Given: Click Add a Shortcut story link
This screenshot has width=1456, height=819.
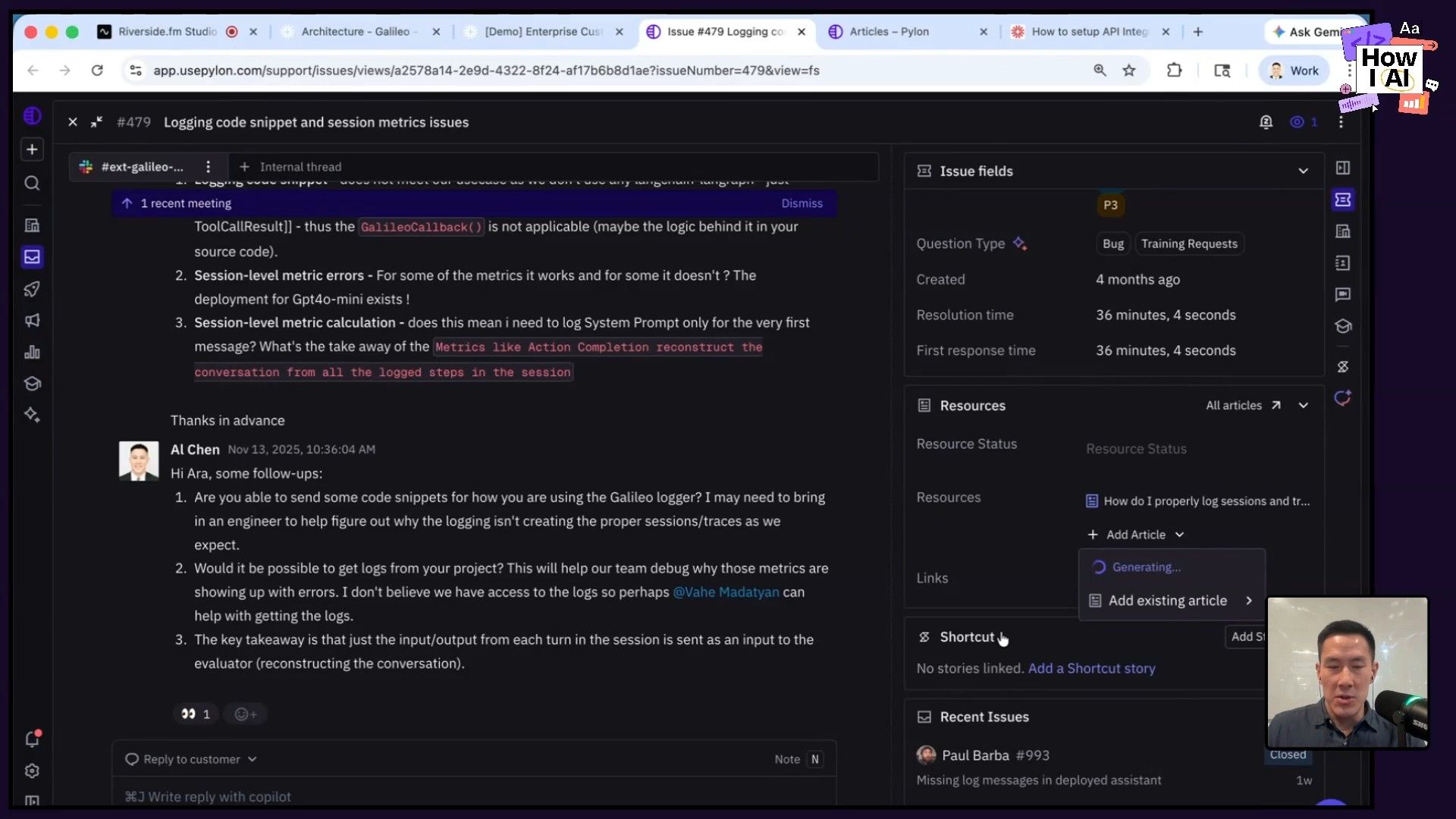Looking at the screenshot, I should tap(1091, 668).
